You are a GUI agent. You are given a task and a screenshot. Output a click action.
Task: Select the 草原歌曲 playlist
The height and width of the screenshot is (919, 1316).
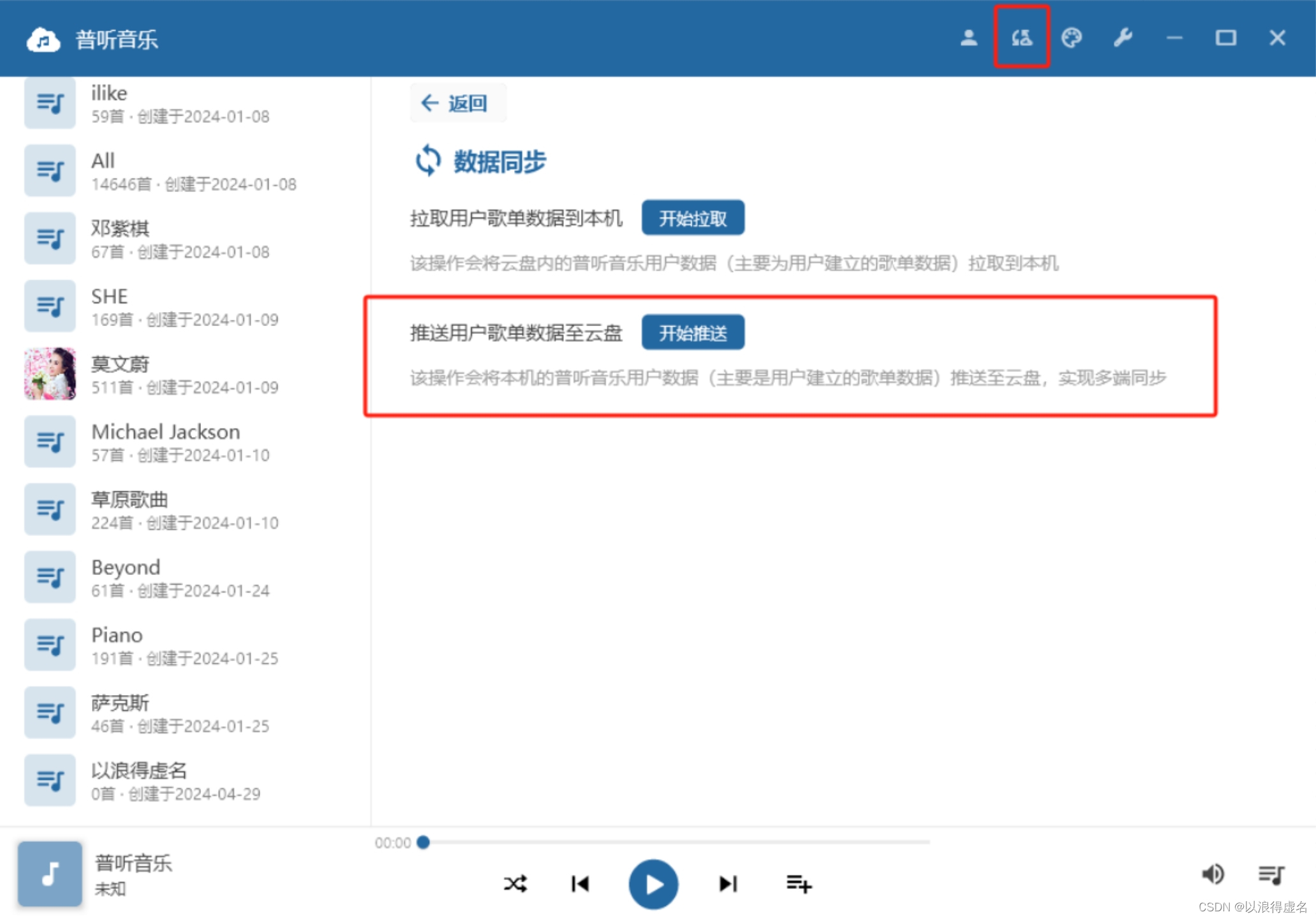pos(129,509)
